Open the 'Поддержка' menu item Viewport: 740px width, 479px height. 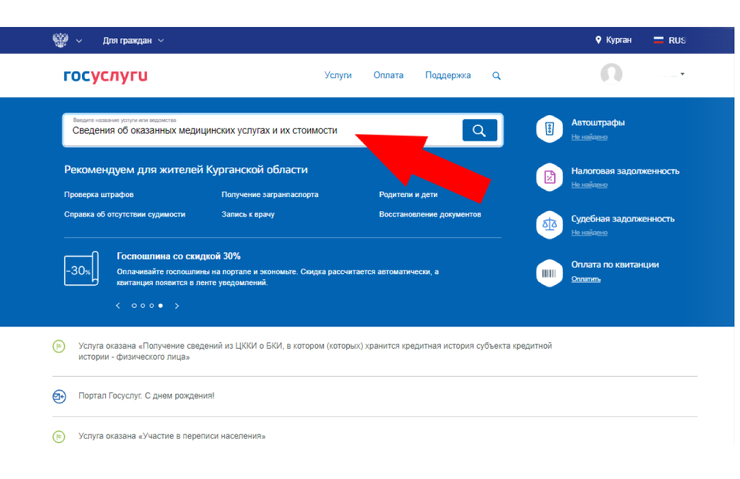(448, 75)
